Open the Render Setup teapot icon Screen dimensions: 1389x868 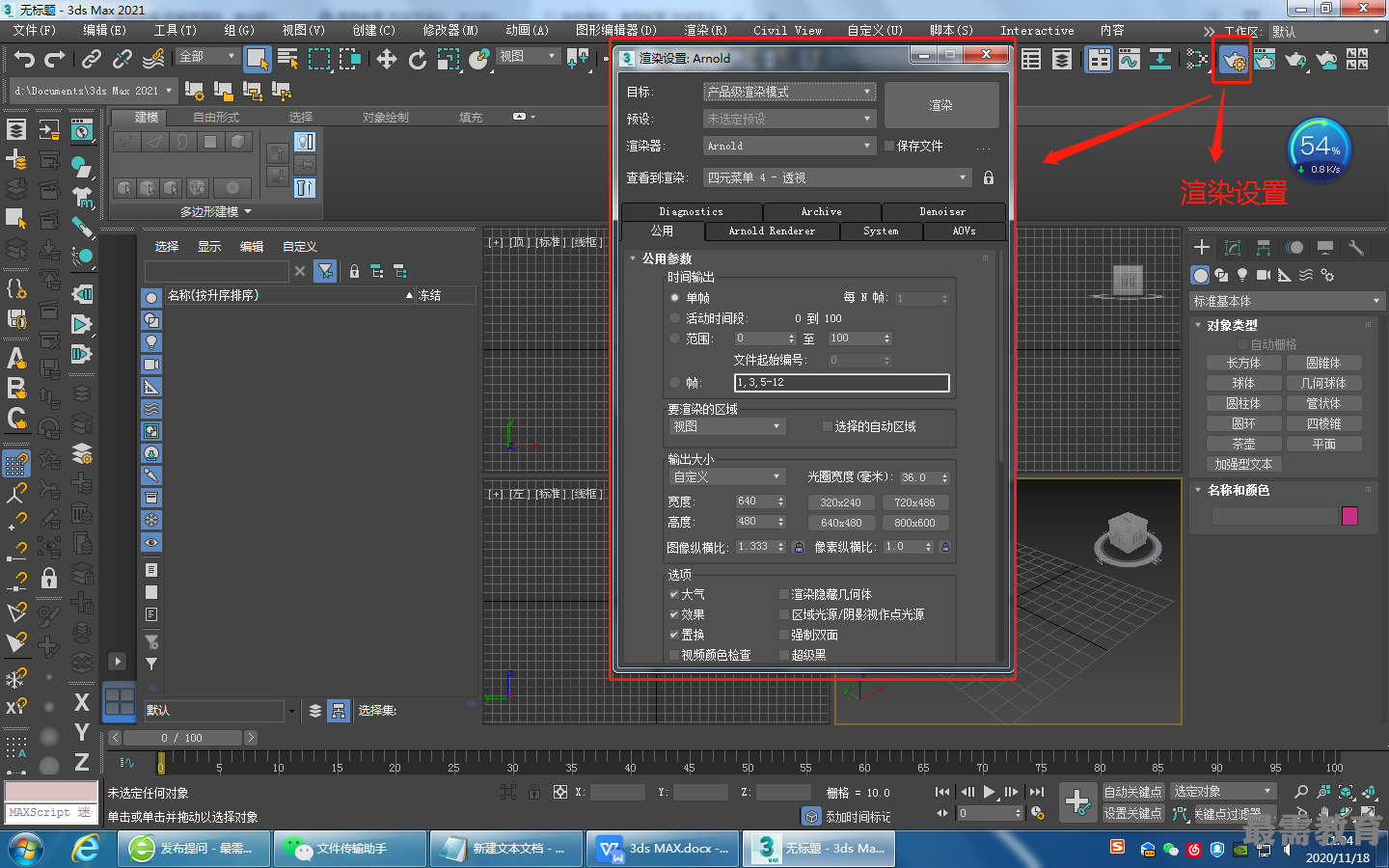click(1232, 60)
